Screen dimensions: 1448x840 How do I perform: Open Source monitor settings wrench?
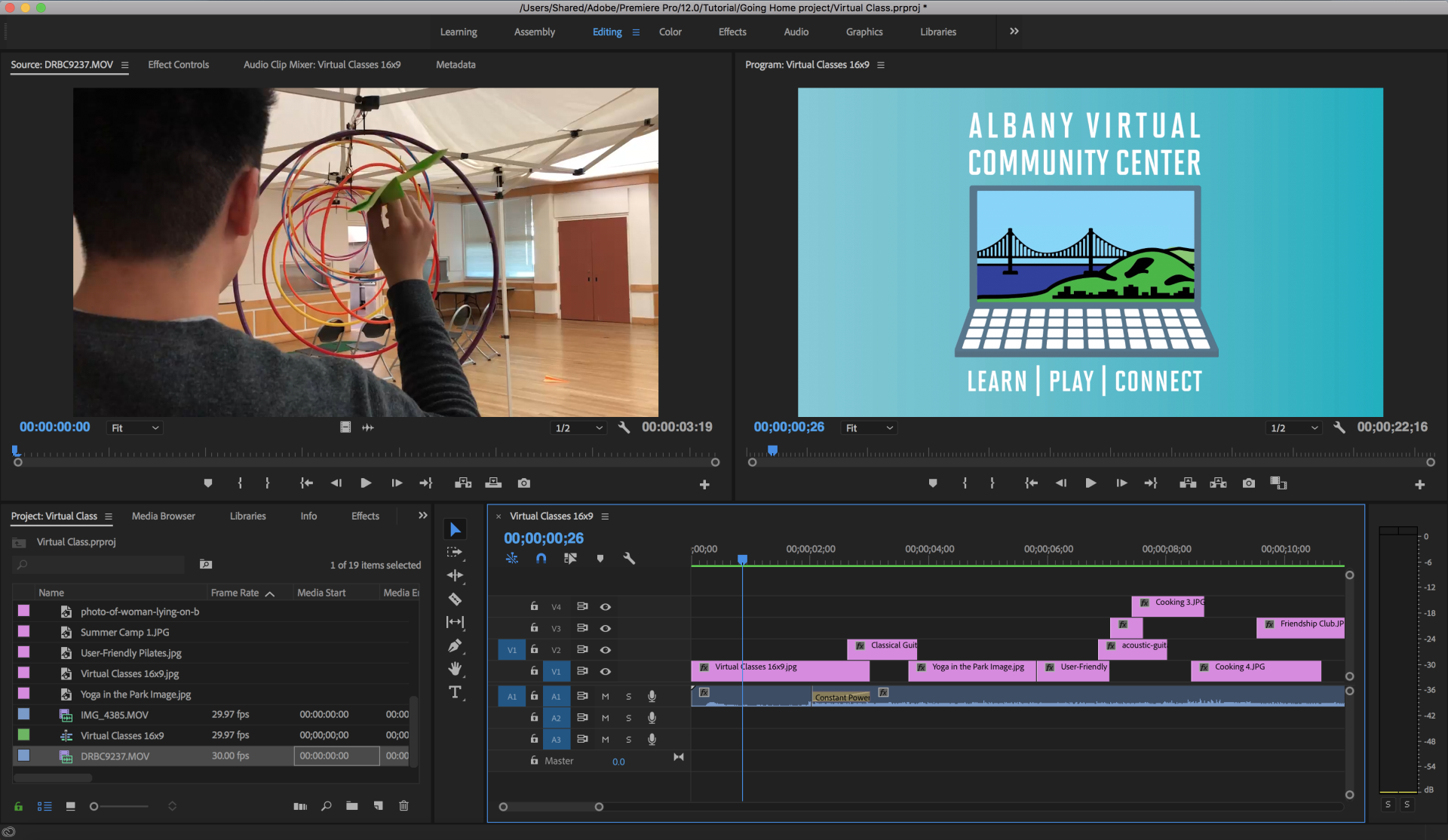(624, 428)
